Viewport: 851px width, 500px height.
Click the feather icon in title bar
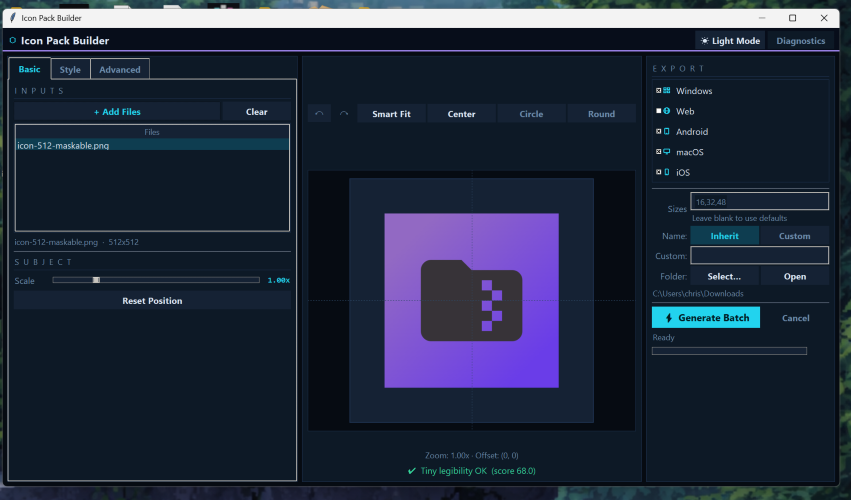coord(13,17)
